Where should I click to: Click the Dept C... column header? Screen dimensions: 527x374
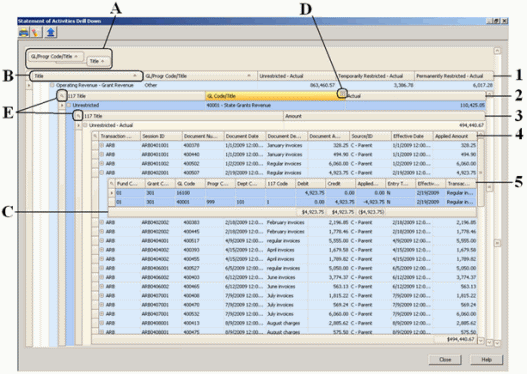[250, 184]
